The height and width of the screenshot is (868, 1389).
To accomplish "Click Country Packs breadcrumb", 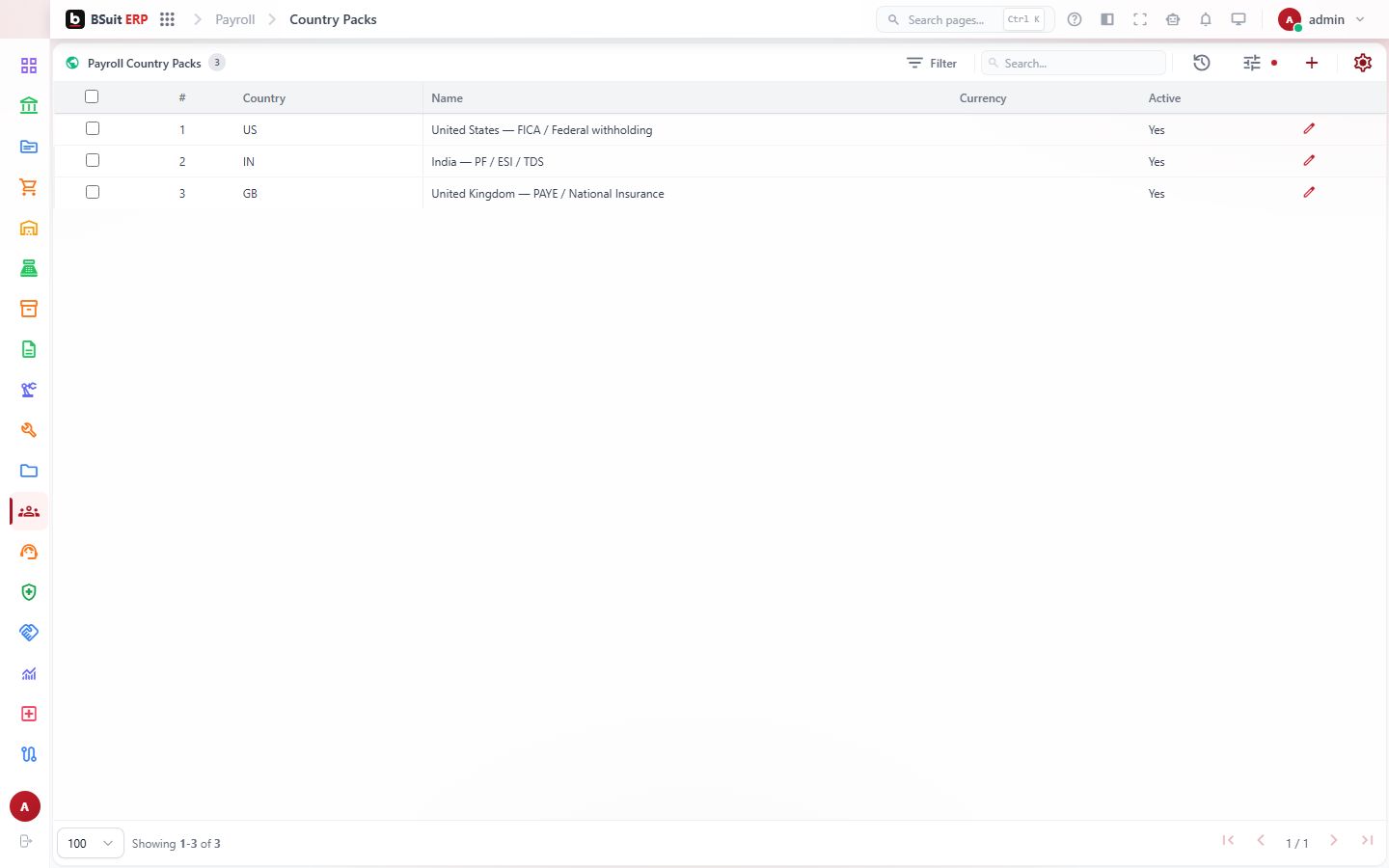I will pos(333,19).
